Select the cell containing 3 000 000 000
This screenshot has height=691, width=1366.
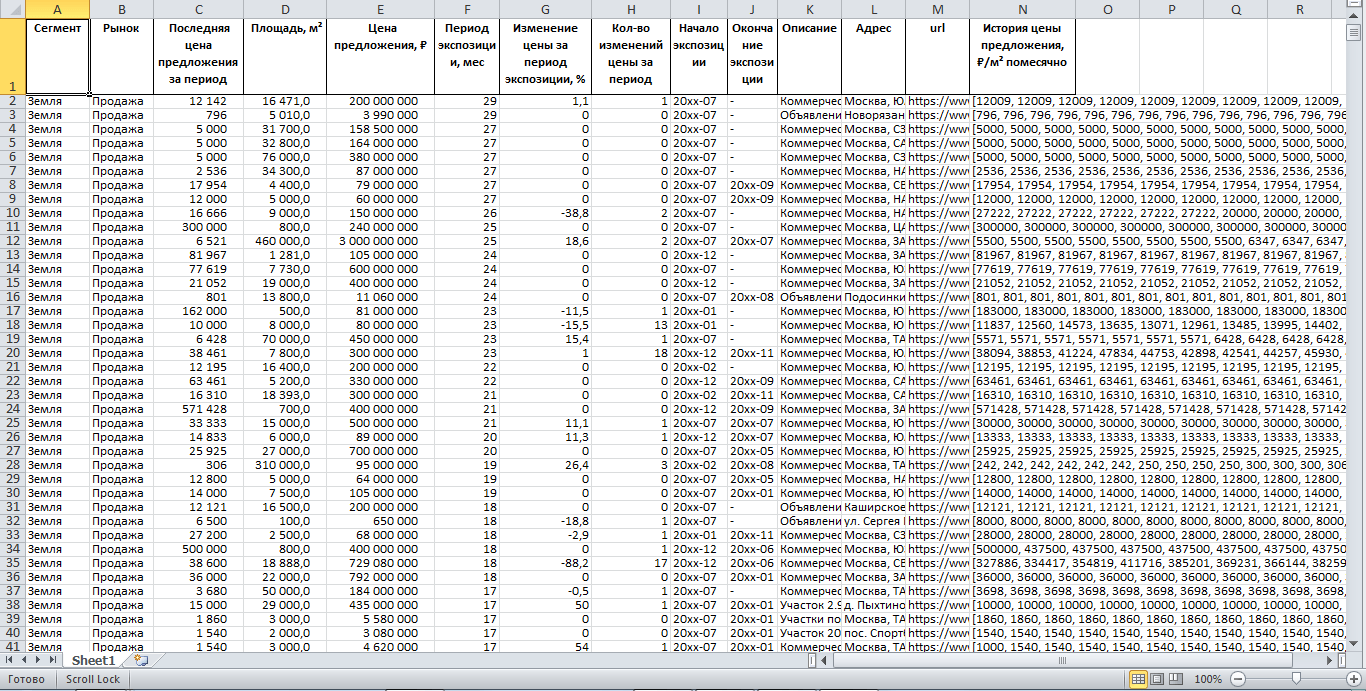(381, 241)
